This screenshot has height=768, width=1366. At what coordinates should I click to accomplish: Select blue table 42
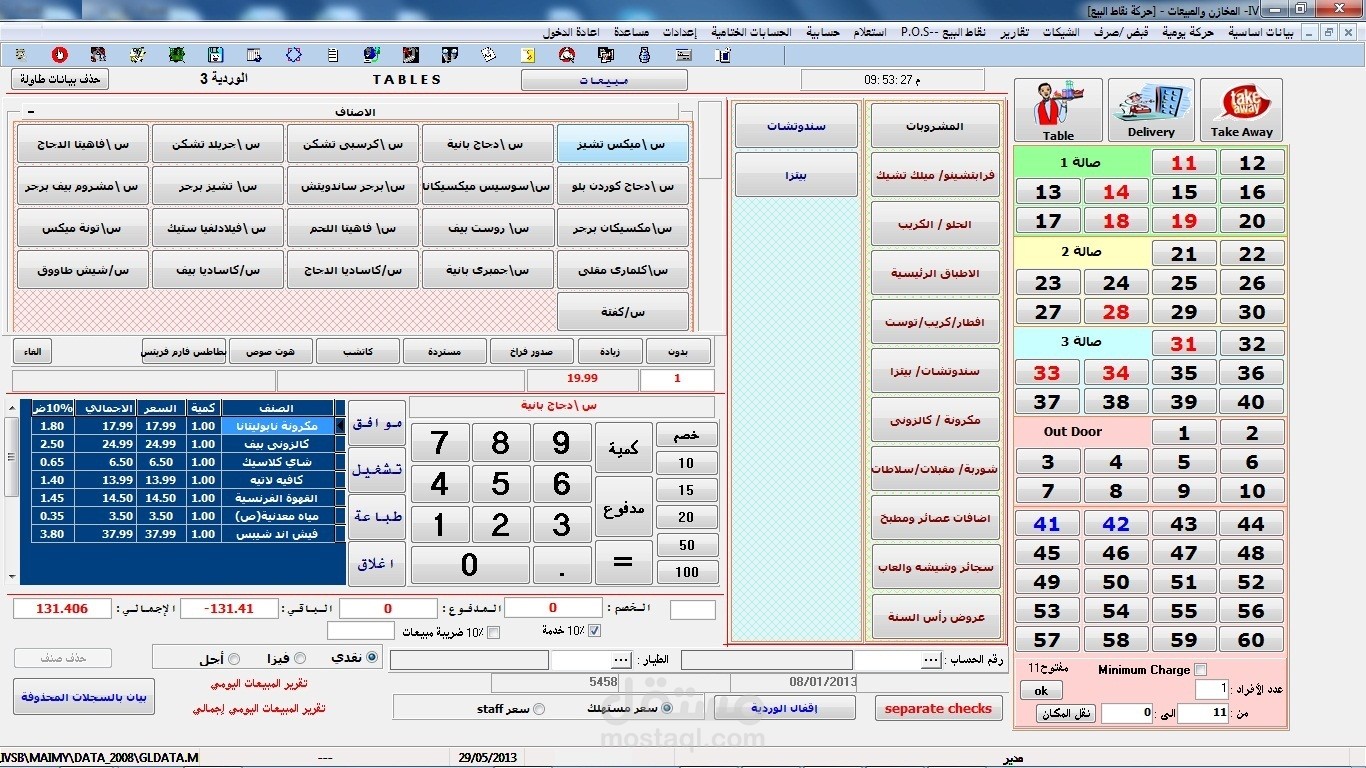tap(1116, 524)
